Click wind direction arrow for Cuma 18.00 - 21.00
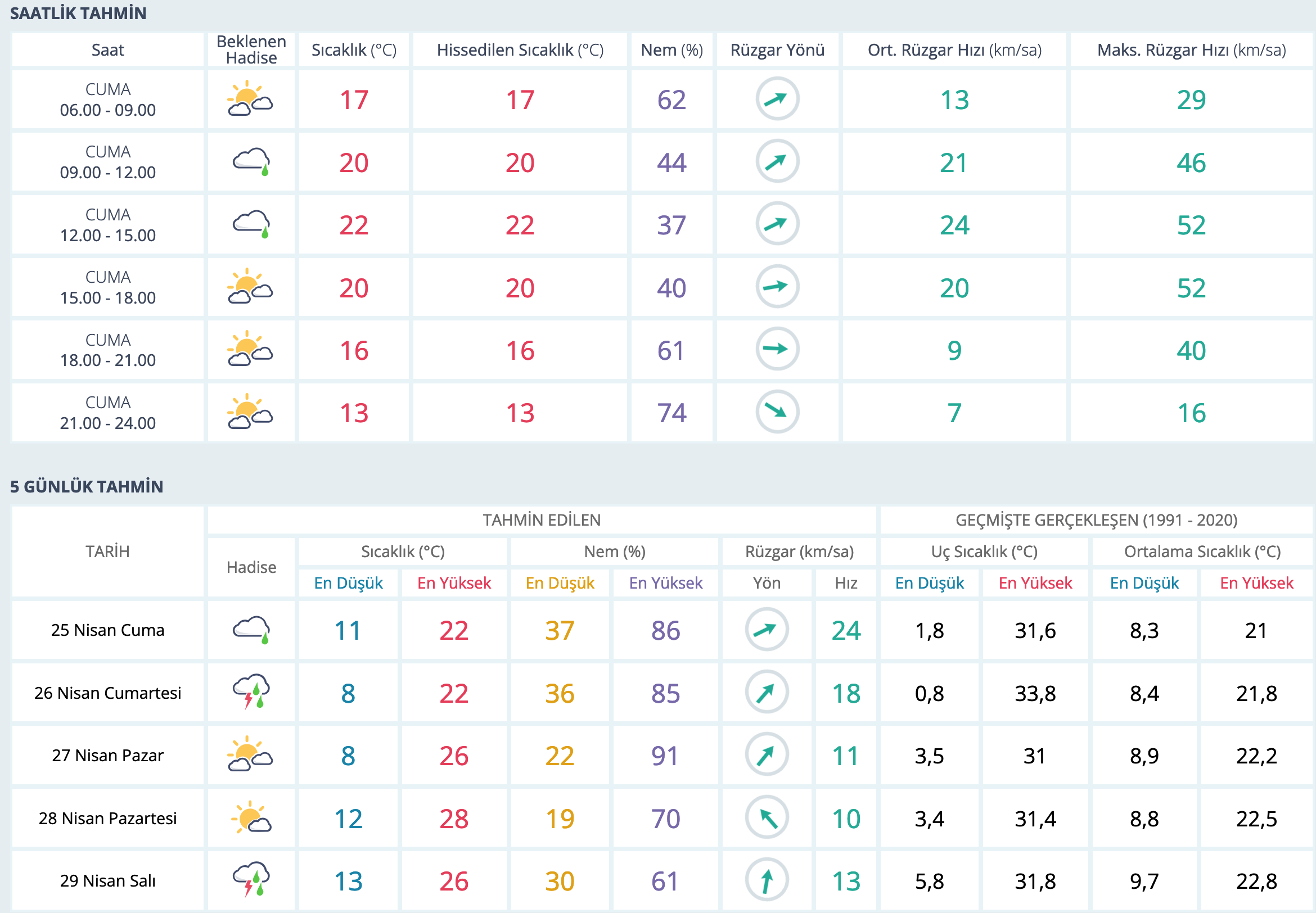The image size is (1316, 913). (x=777, y=349)
